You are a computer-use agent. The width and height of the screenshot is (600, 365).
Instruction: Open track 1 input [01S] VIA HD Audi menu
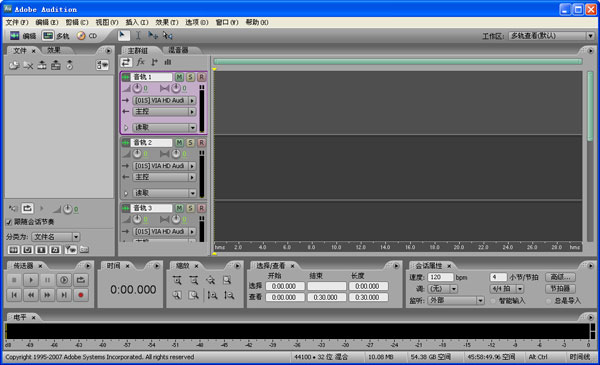point(164,100)
